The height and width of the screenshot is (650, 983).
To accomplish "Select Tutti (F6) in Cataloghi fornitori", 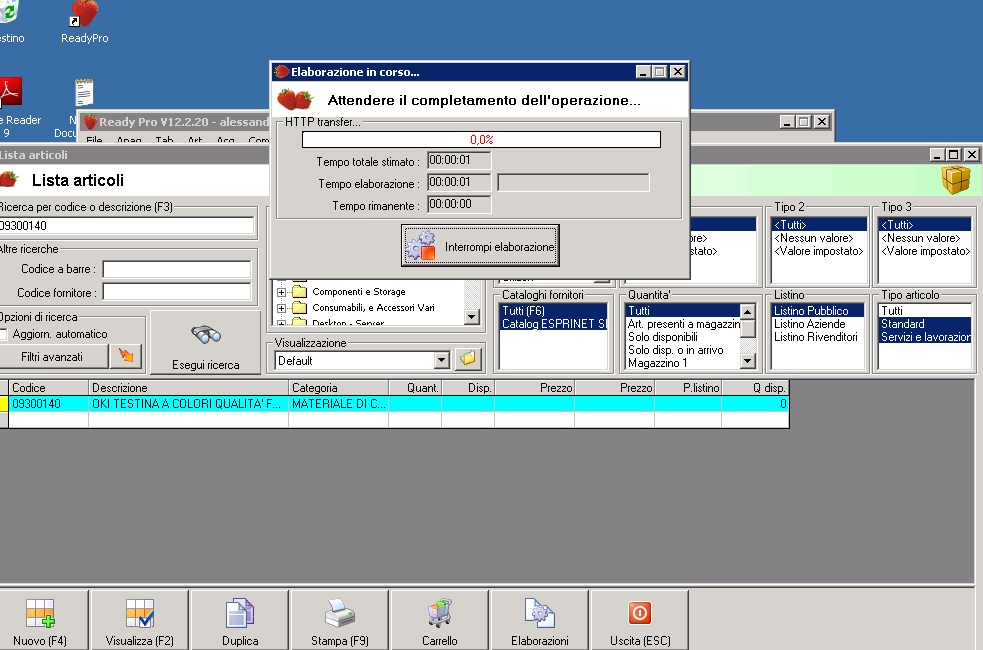I will point(554,310).
